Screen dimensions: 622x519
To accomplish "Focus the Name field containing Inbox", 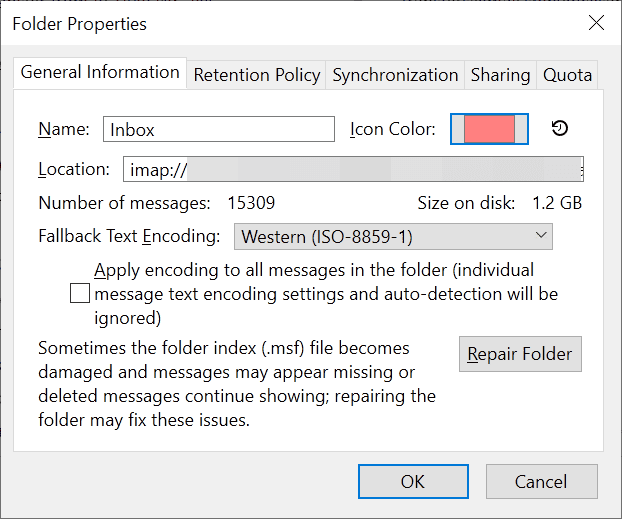I will 219,129.
